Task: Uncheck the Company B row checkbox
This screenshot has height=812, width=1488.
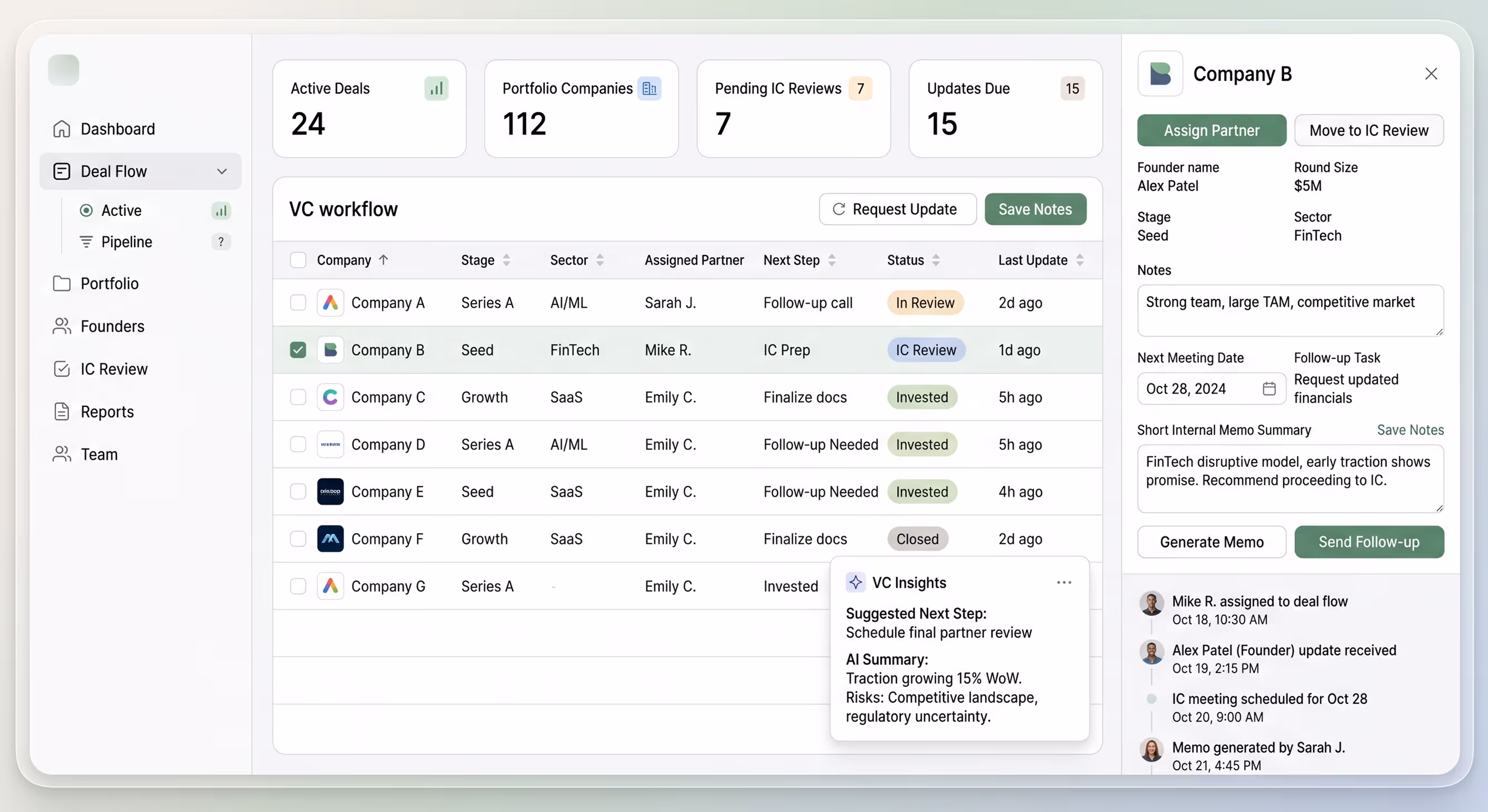Action: pyautogui.click(x=298, y=350)
